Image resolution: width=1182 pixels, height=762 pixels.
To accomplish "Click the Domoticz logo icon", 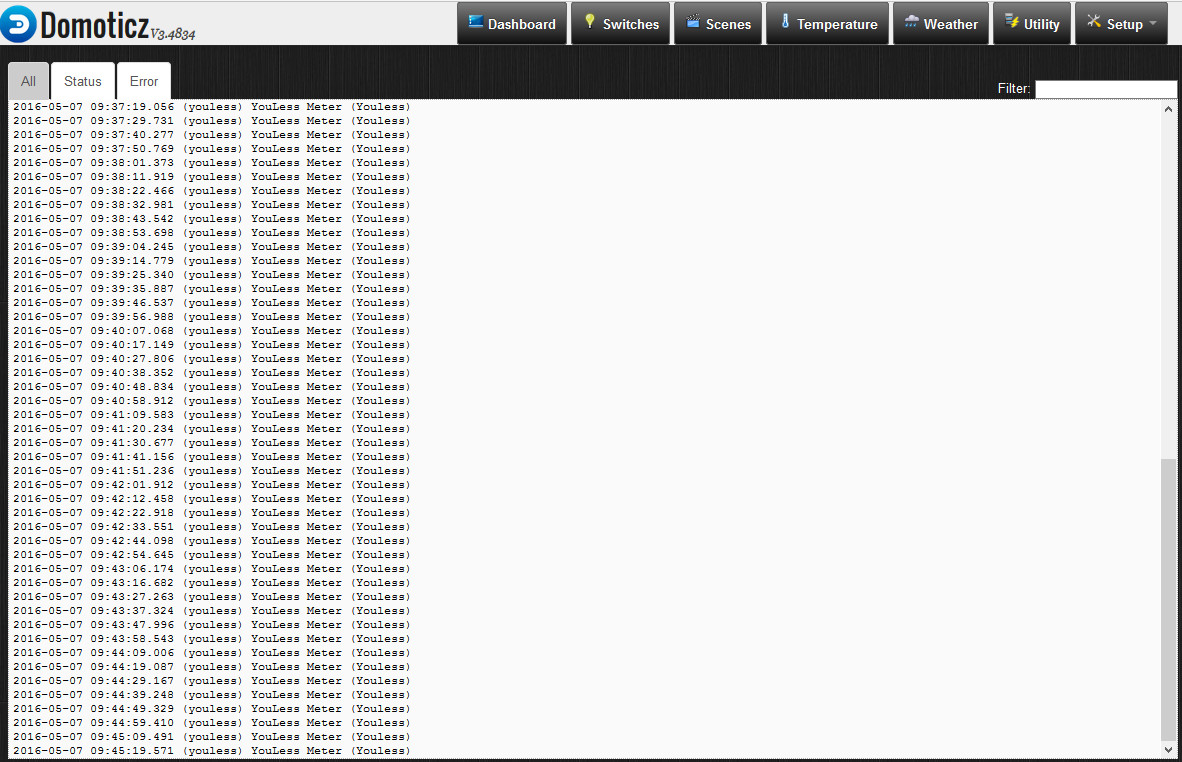I will coord(18,24).
